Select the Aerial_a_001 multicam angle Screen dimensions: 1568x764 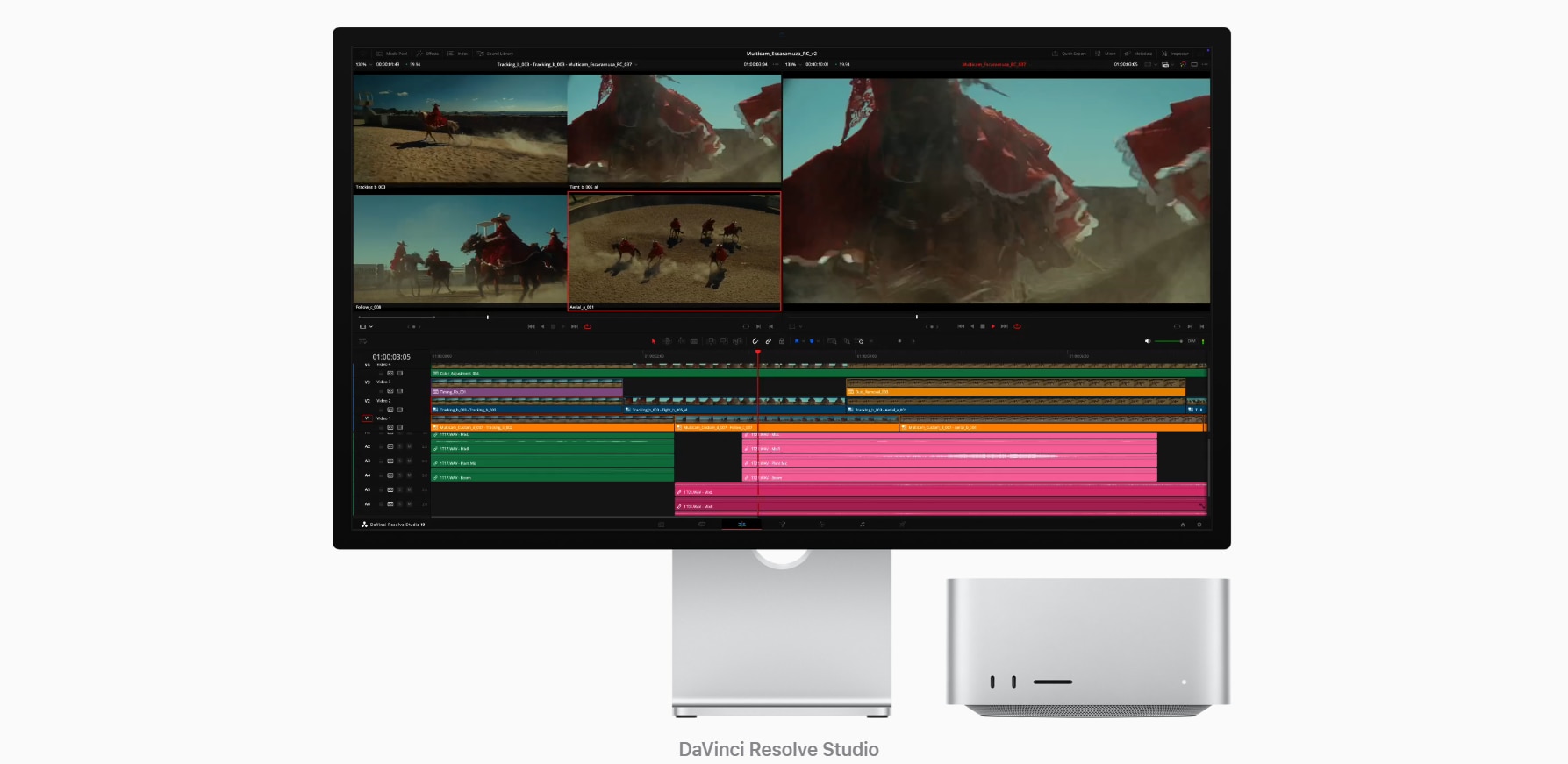[674, 252]
